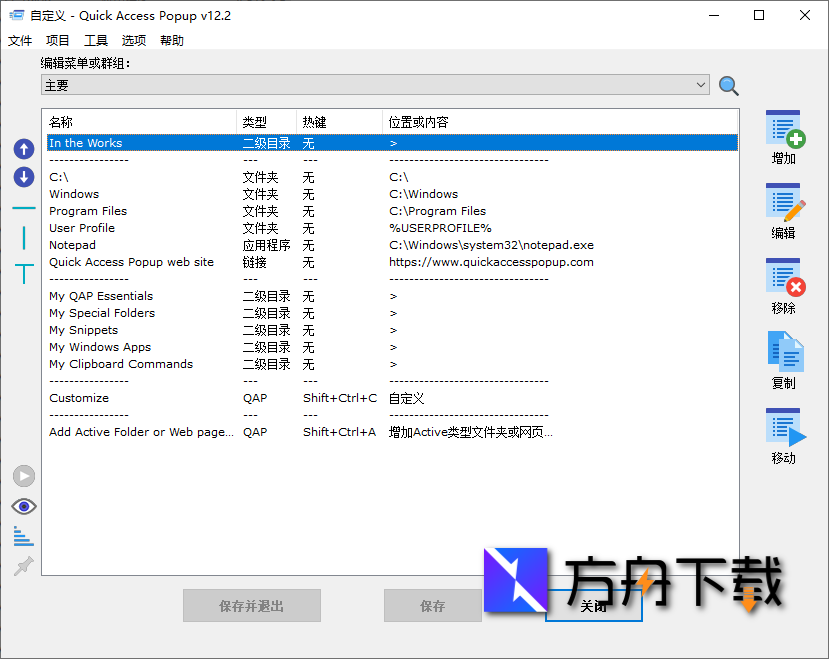Screen dimensions: 829x659
Task: Click the 关闭 button
Action: 593,605
